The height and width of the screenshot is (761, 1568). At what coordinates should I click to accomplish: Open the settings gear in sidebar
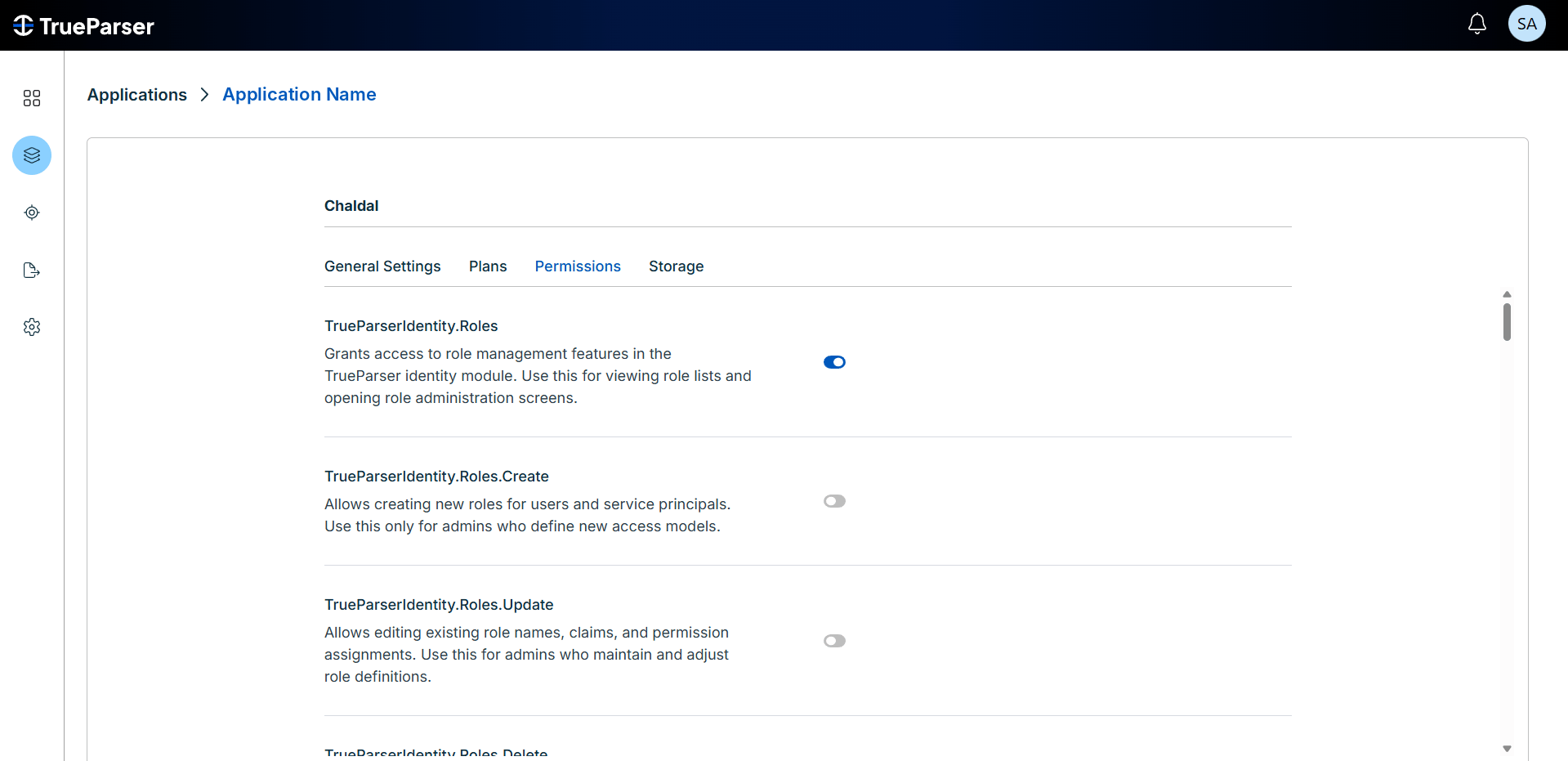[x=32, y=327]
